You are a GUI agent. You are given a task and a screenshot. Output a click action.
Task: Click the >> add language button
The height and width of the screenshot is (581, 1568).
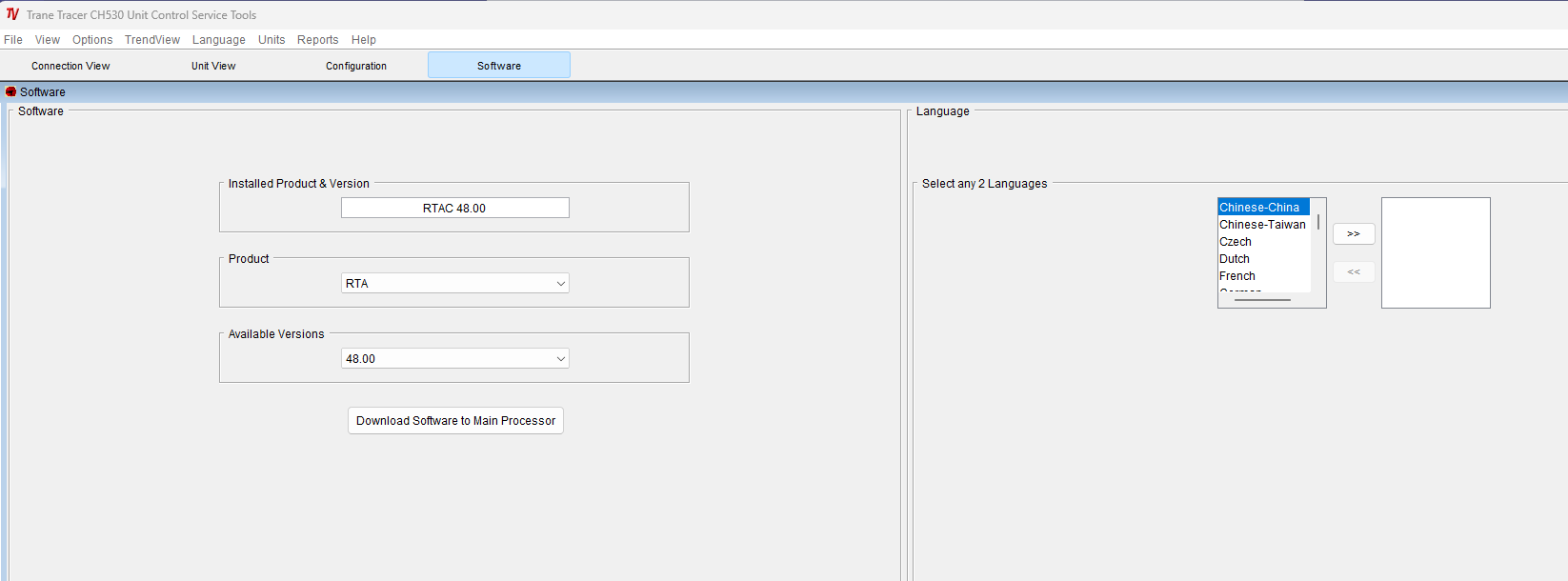(x=1354, y=234)
